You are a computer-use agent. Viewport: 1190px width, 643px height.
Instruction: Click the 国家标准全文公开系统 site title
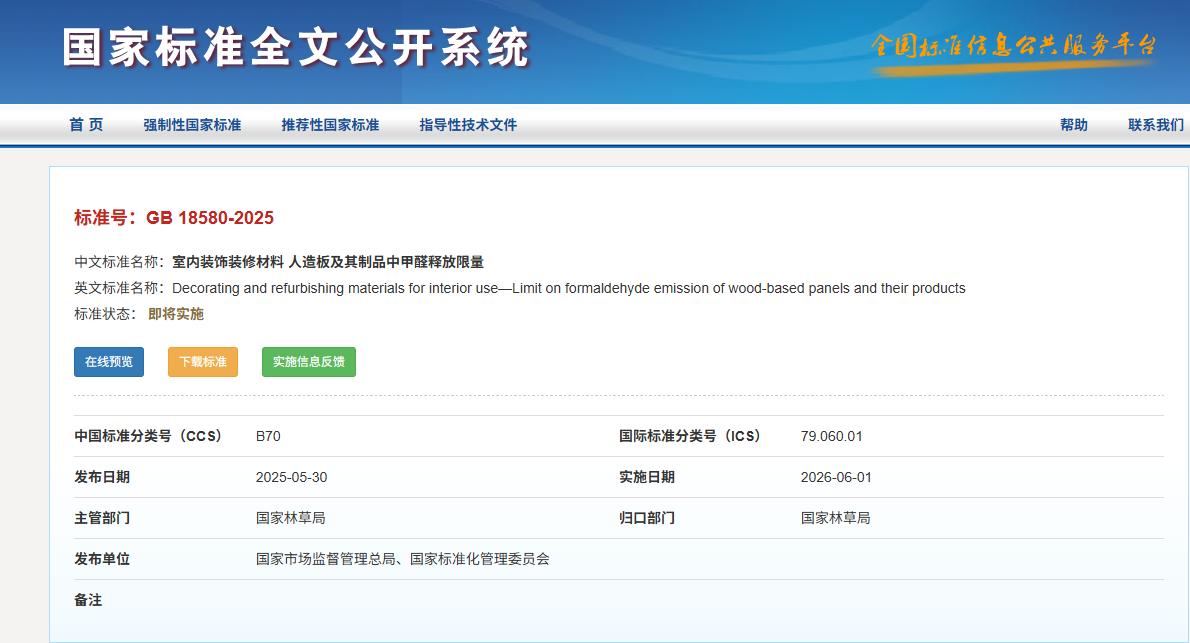(x=296, y=48)
